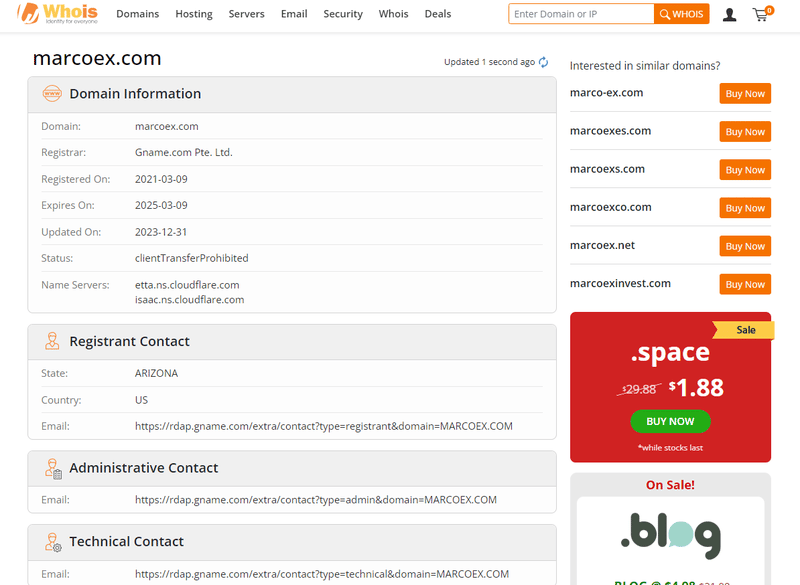This screenshot has height=585, width=800.
Task: Click status clientTransferProhibited
Action: (x=191, y=259)
